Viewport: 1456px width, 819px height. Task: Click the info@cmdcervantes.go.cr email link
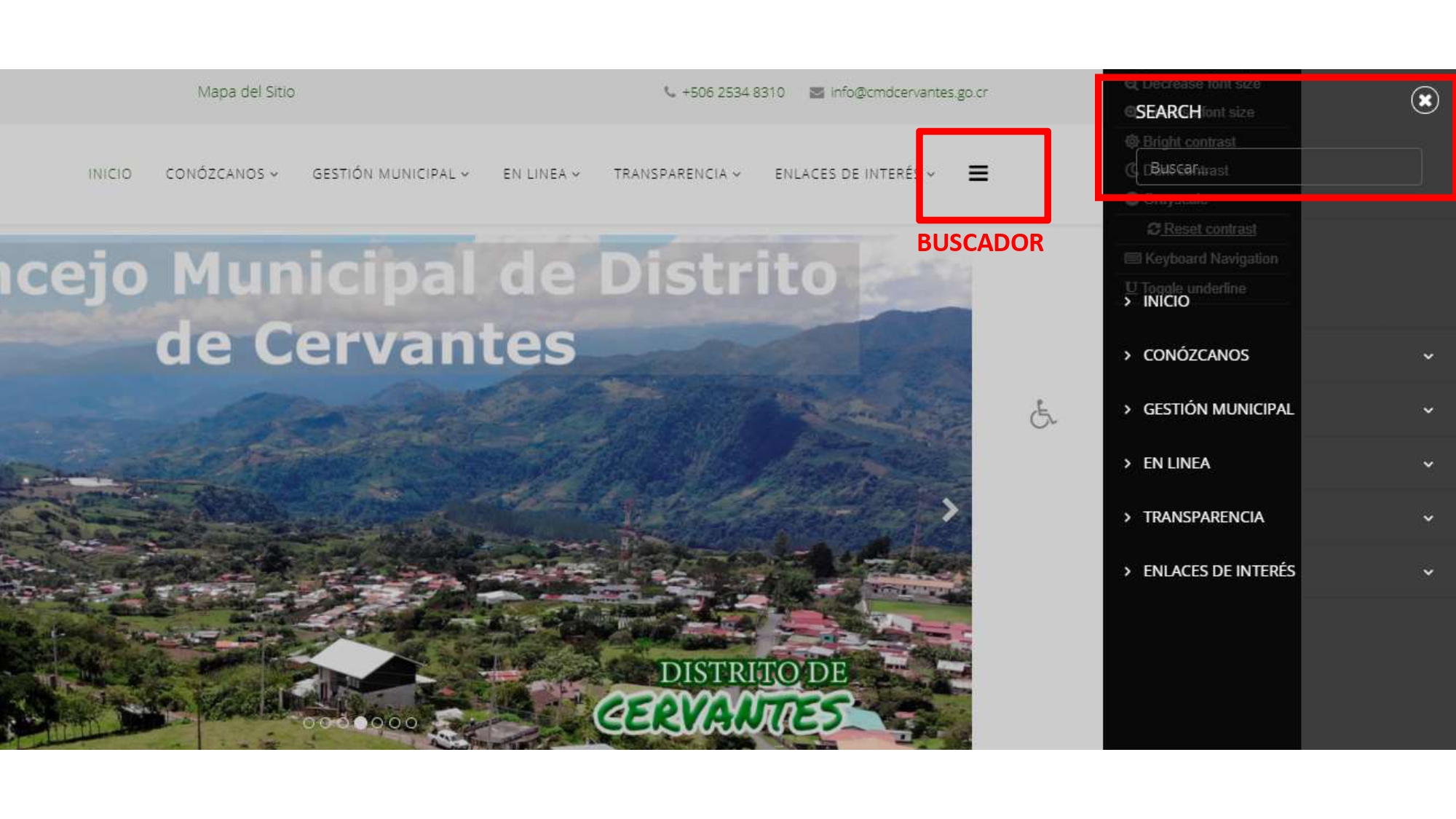pyautogui.click(x=909, y=92)
